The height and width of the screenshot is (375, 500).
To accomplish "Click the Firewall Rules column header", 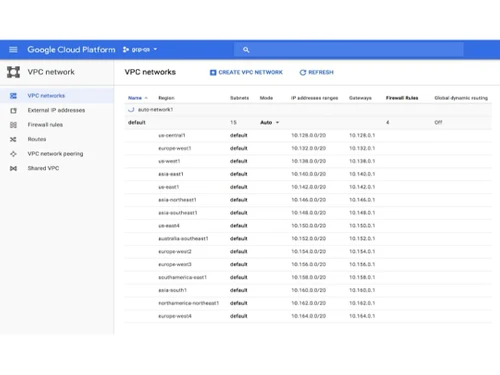I will pos(402,98).
